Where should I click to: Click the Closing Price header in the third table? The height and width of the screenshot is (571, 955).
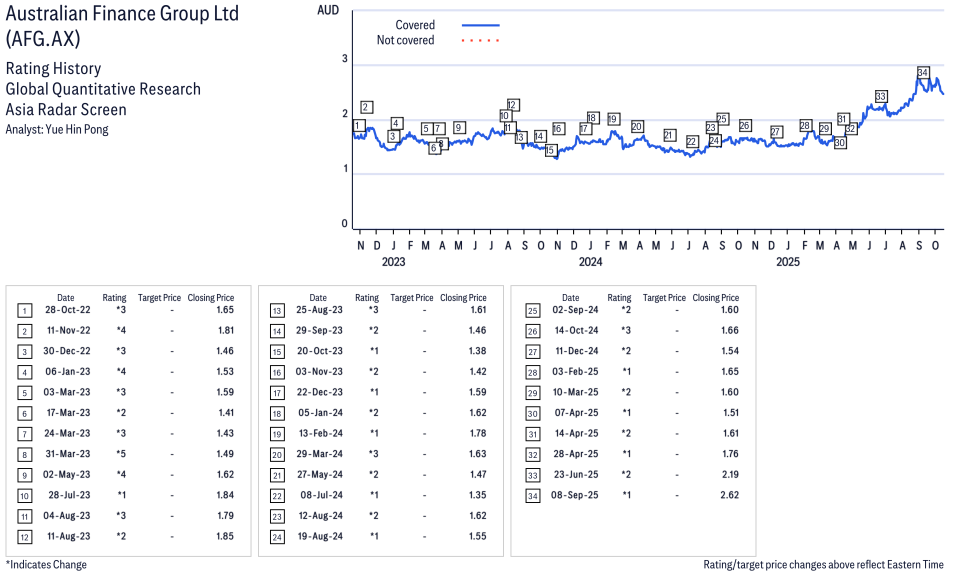coord(715,297)
